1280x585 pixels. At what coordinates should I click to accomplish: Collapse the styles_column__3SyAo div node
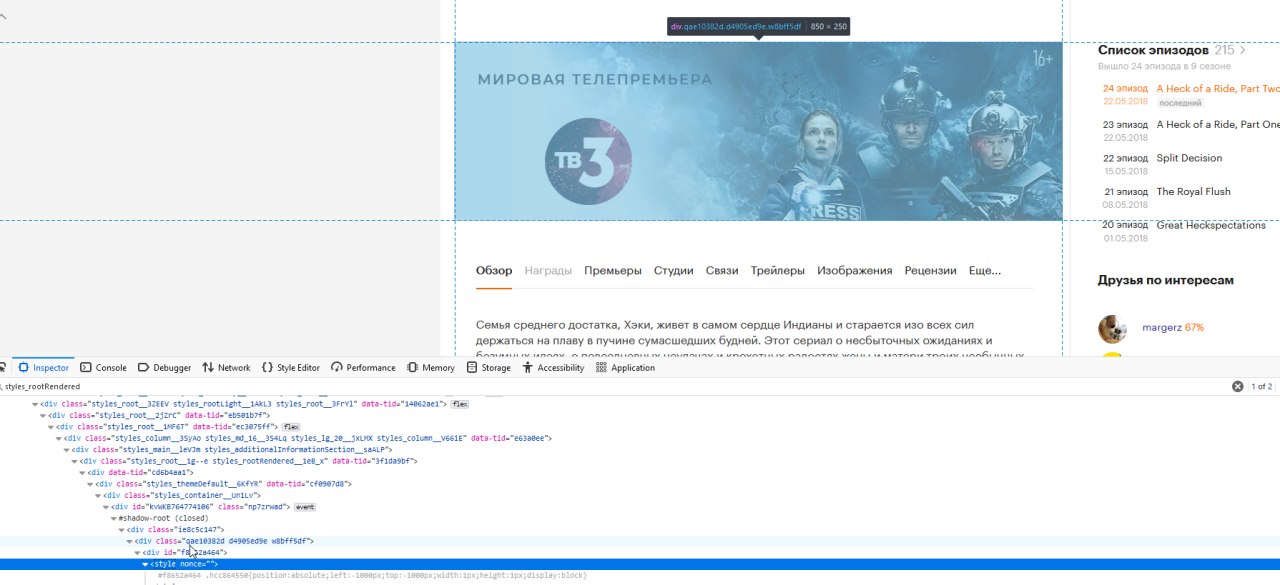(60, 438)
